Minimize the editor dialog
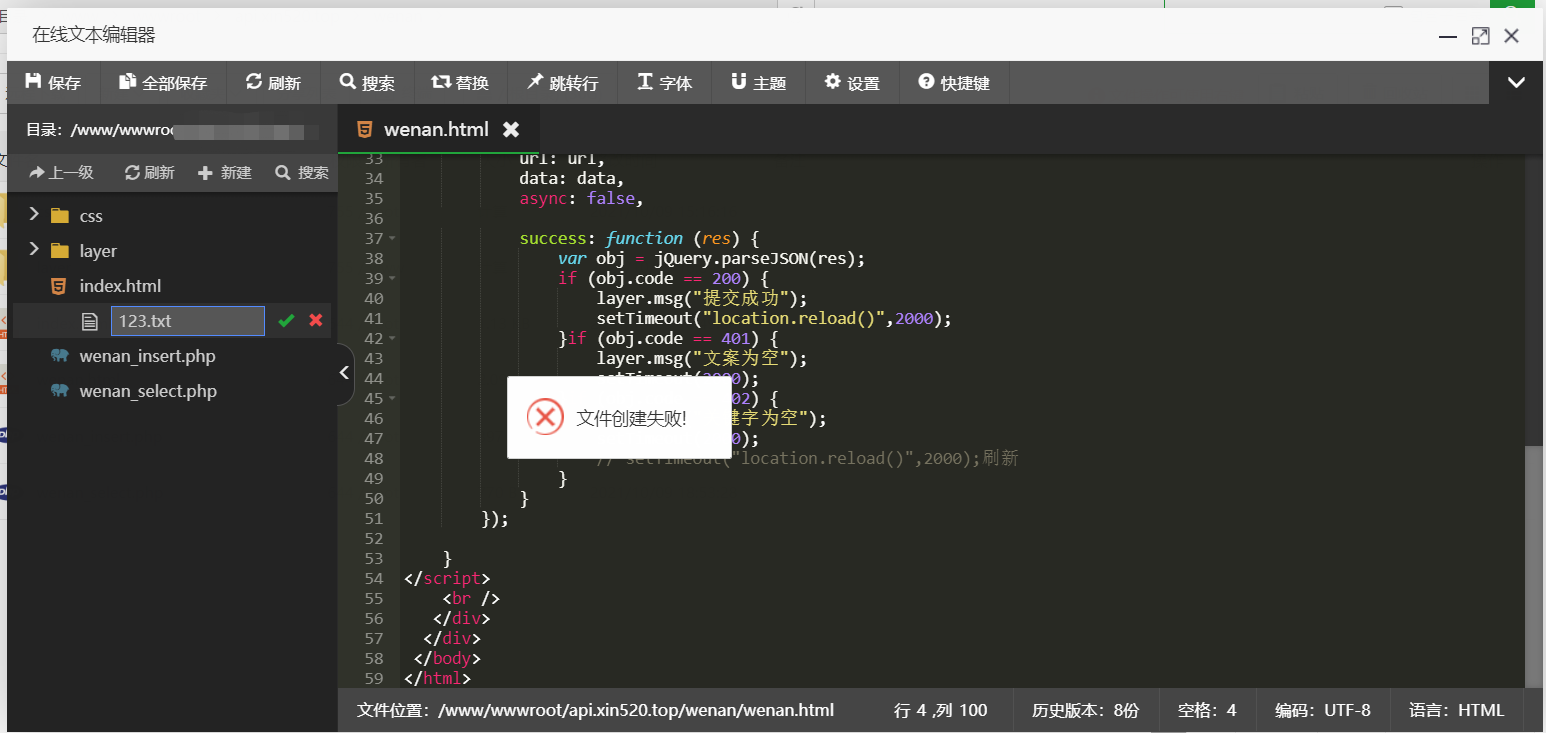This screenshot has width=1546, height=733. click(x=1448, y=36)
